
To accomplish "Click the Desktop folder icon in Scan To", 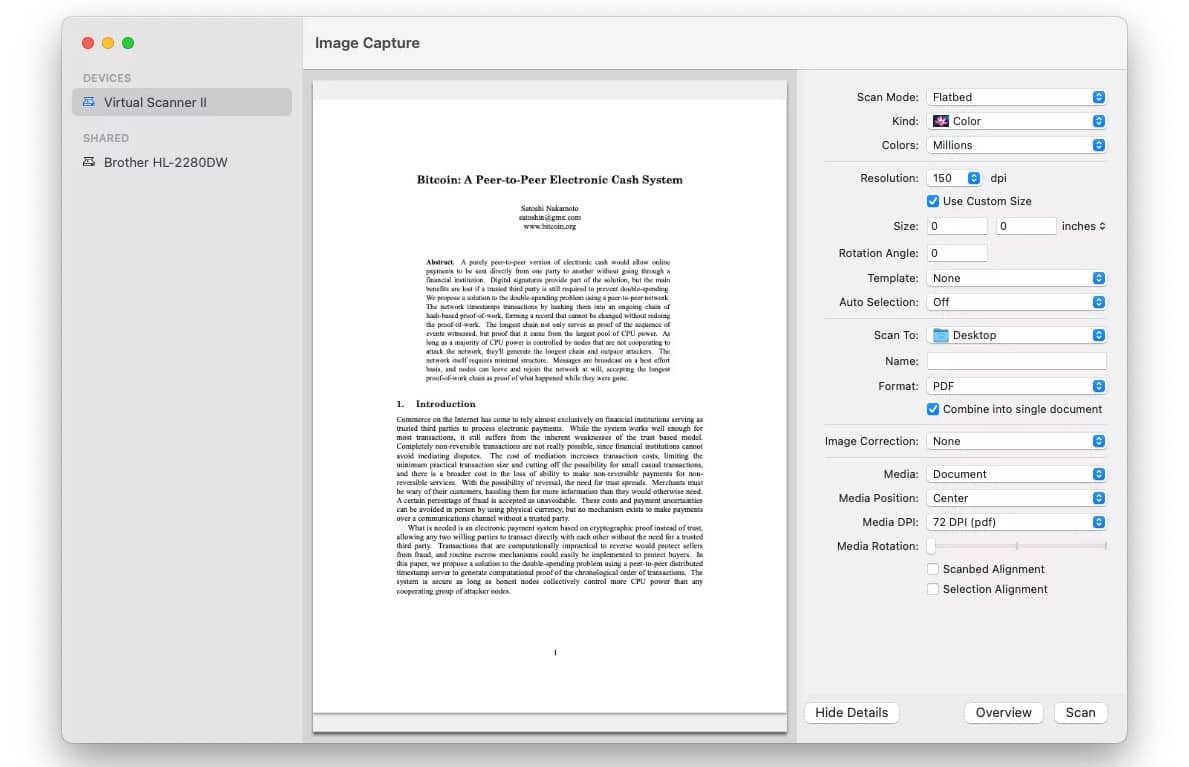I will [x=940, y=335].
